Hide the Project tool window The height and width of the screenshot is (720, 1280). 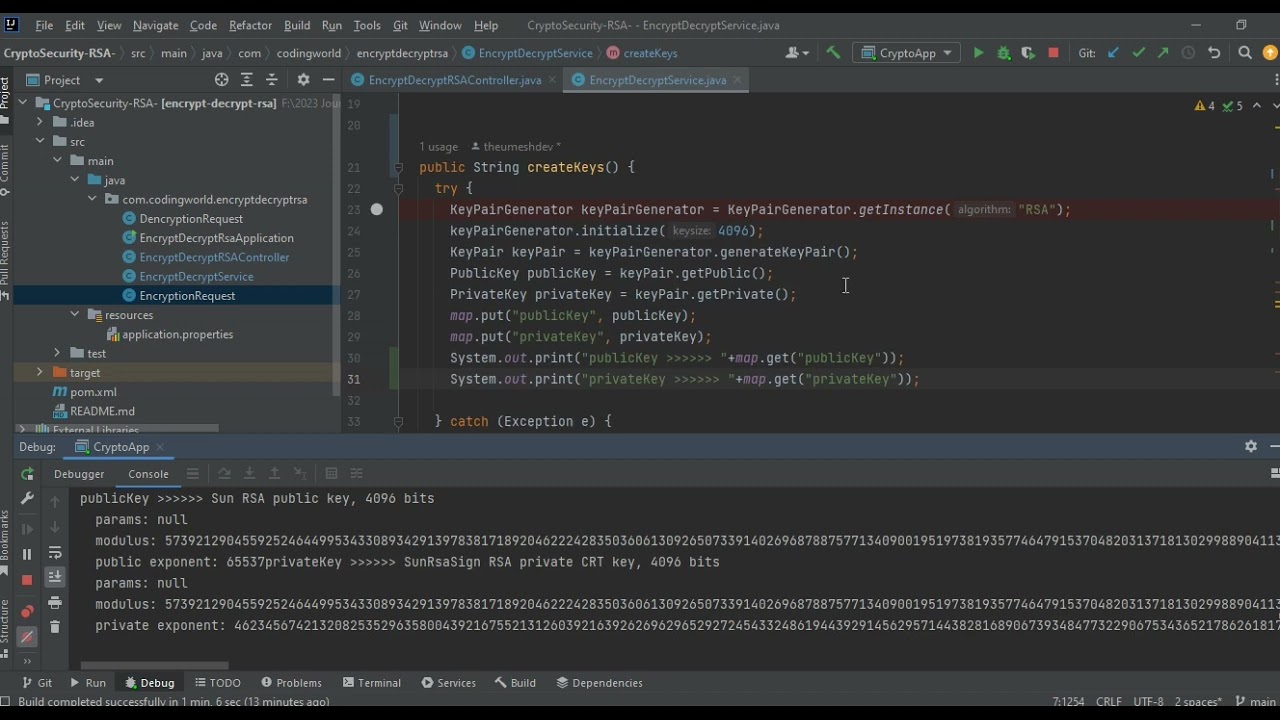click(328, 80)
